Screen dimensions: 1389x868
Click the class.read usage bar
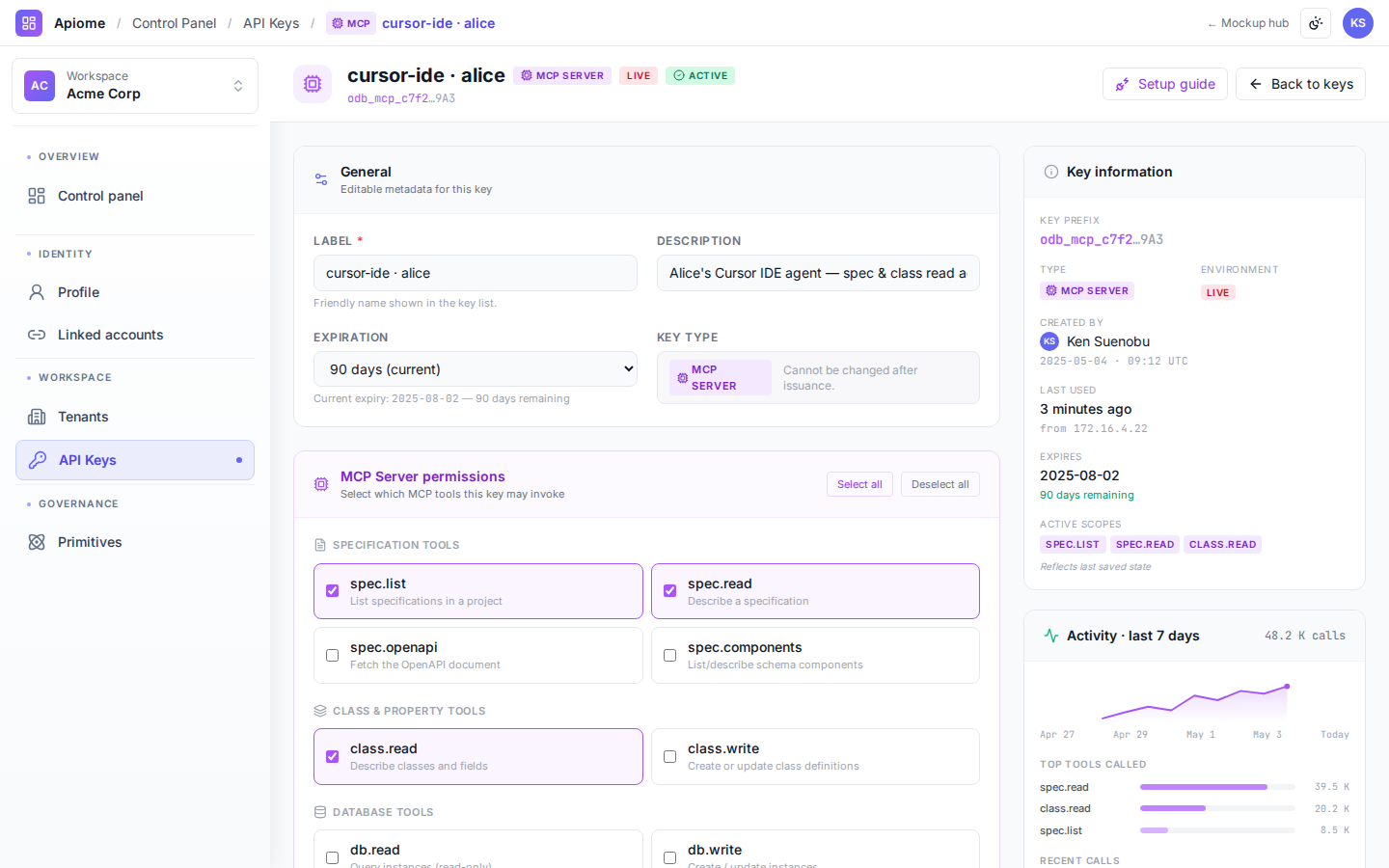point(1217,808)
